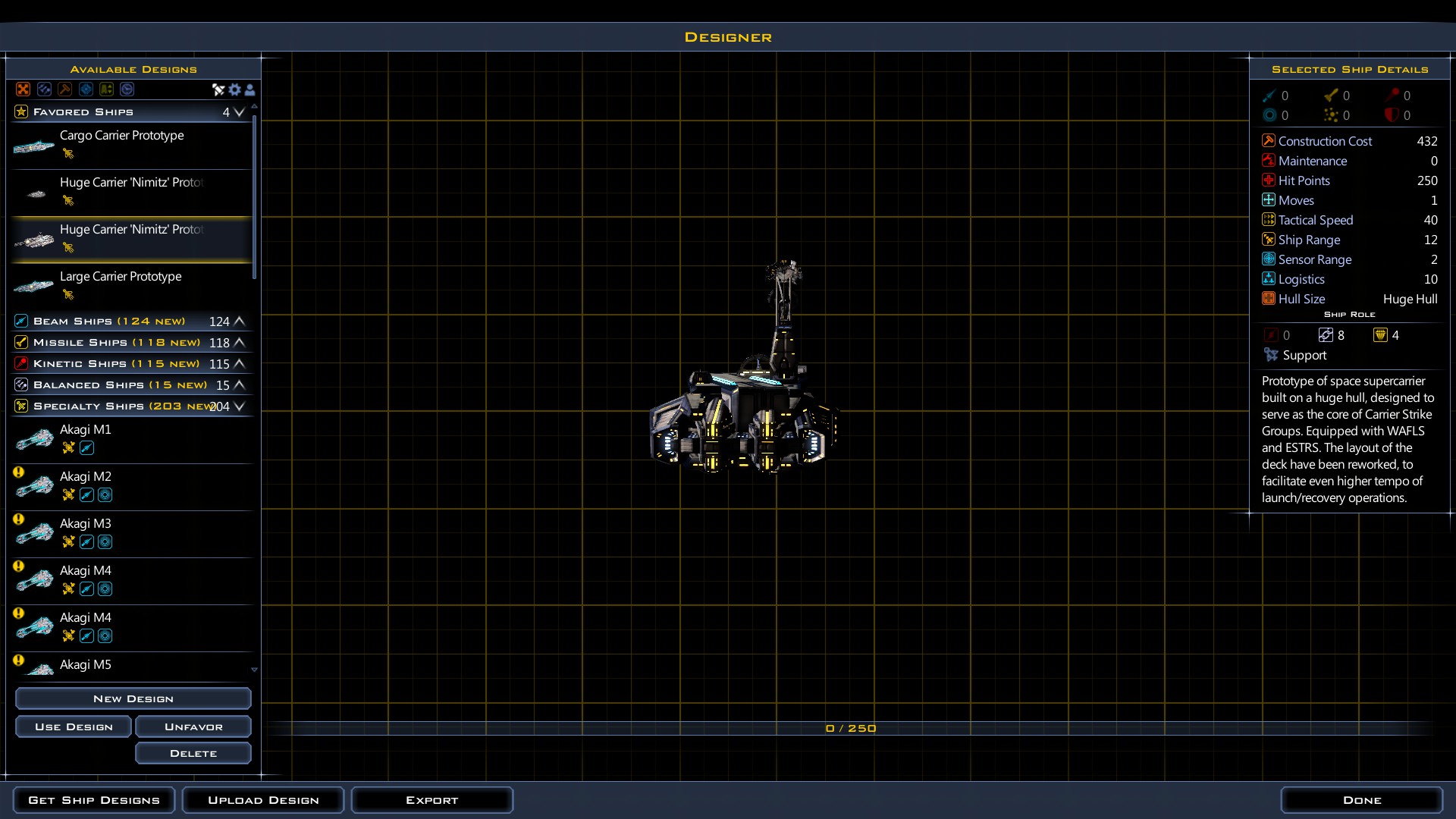Screen dimensions: 1456x819
Task: Toggle the hammer construction filter icon
Action: click(65, 89)
